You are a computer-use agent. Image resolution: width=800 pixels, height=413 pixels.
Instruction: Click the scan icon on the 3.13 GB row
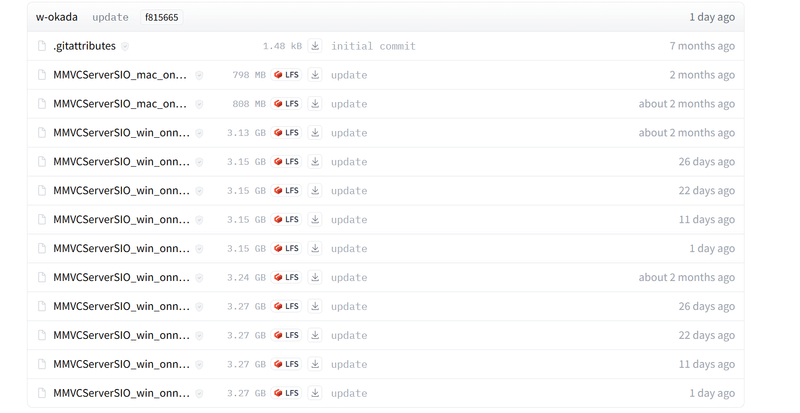pos(199,133)
